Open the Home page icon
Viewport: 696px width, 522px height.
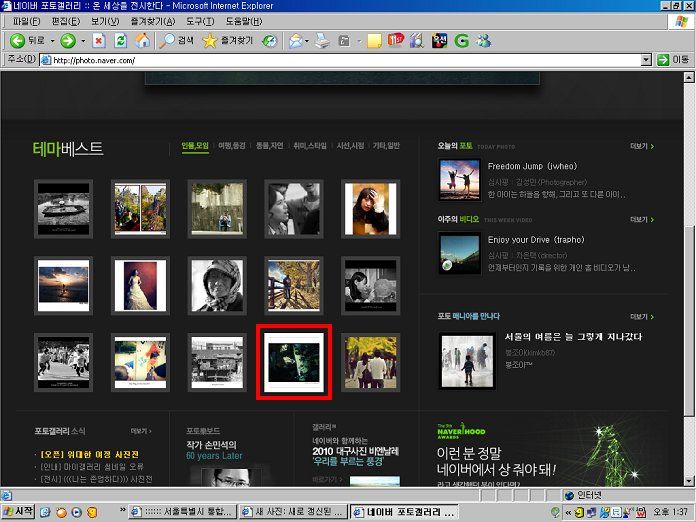pos(142,41)
